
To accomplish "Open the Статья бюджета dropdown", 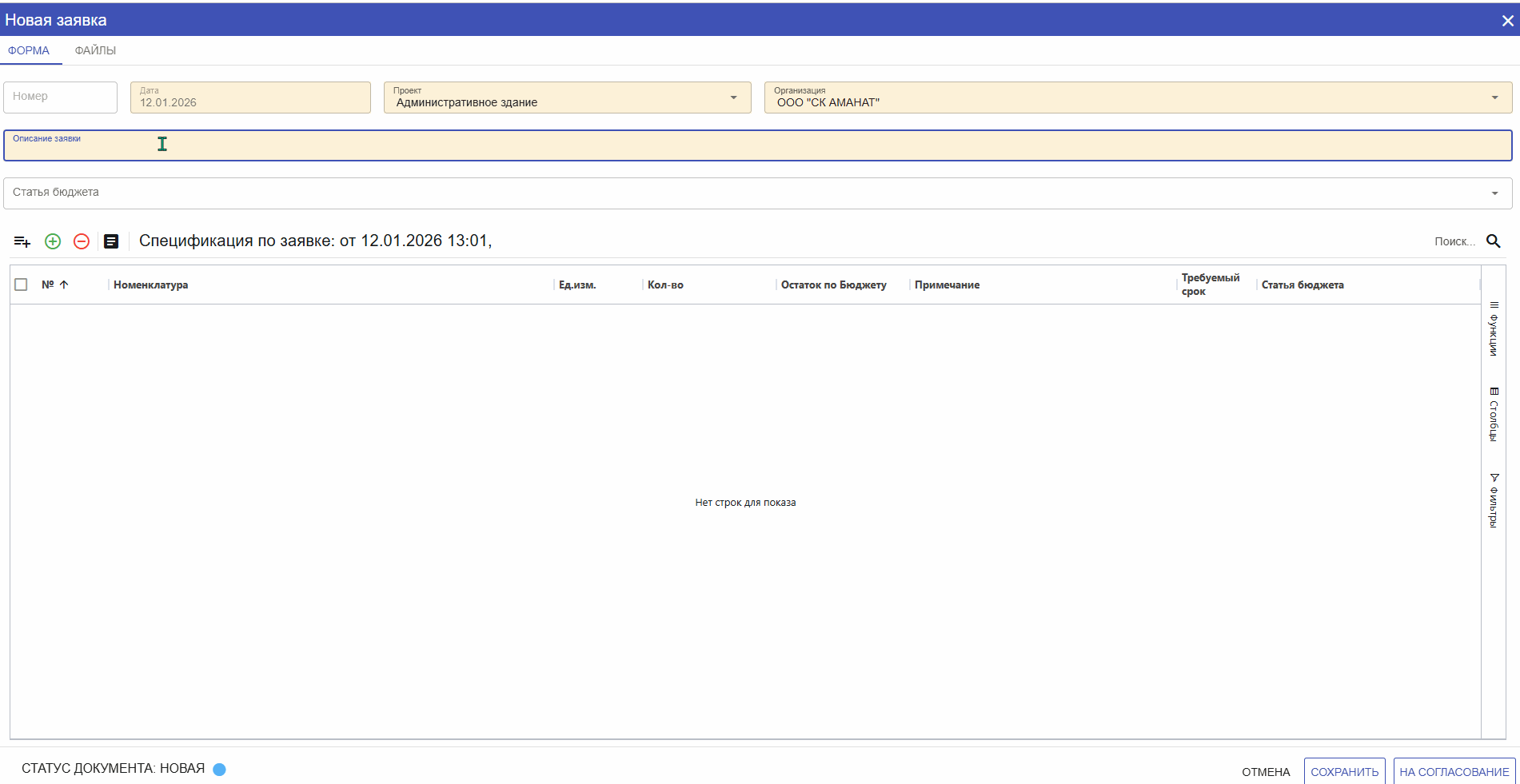I will point(1494,193).
